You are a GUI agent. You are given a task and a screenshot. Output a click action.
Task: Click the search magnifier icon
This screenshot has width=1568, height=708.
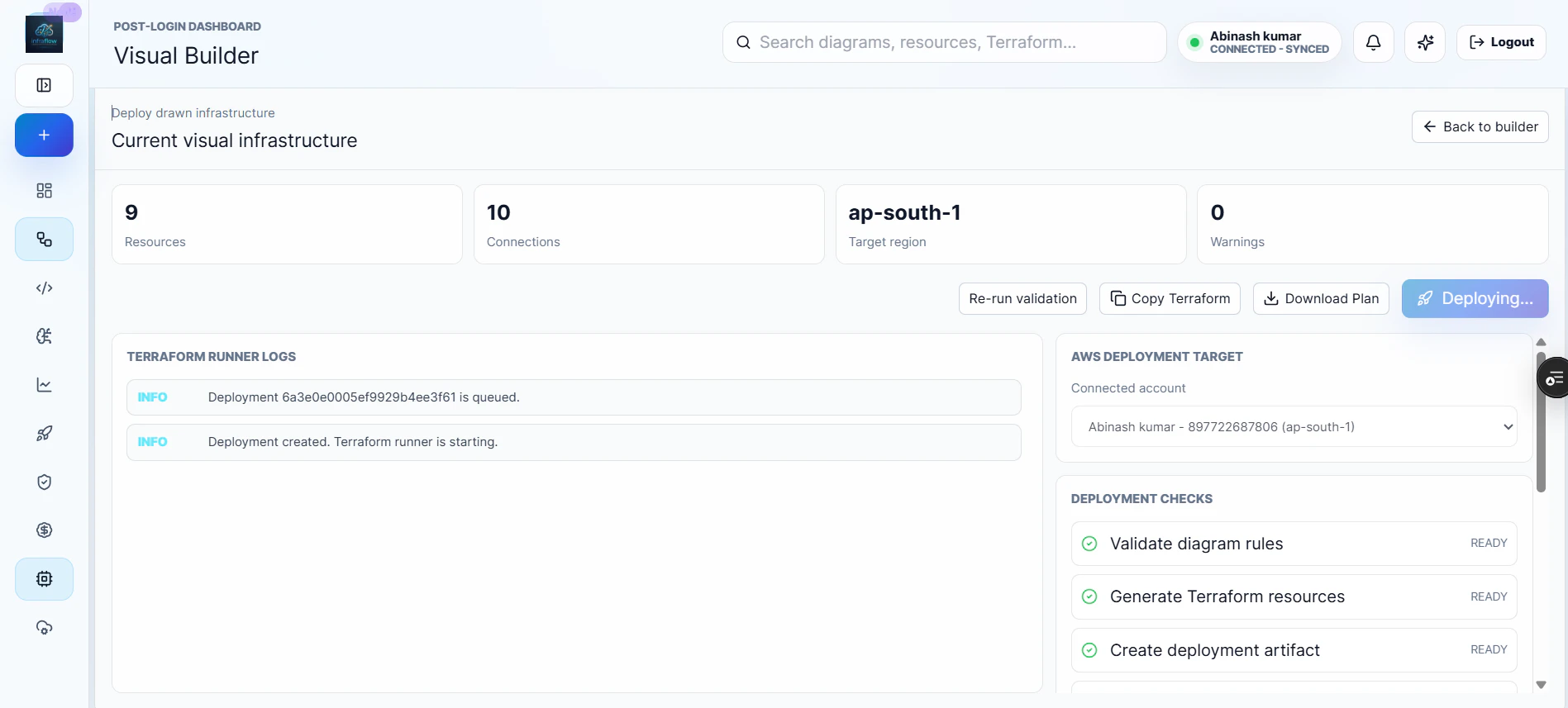743,42
